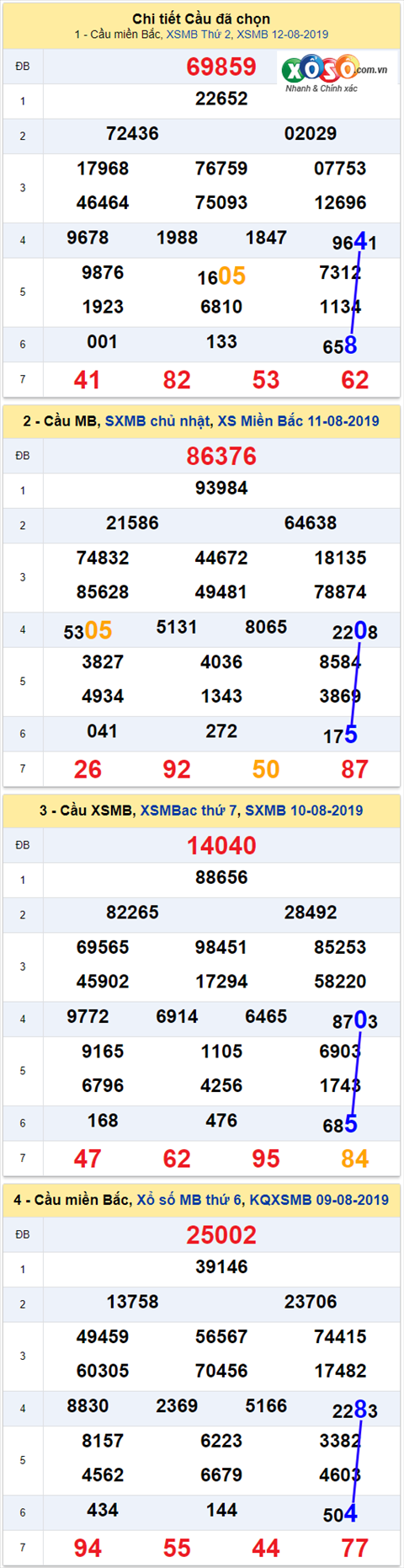Select first prize number 39146

tap(221, 1266)
